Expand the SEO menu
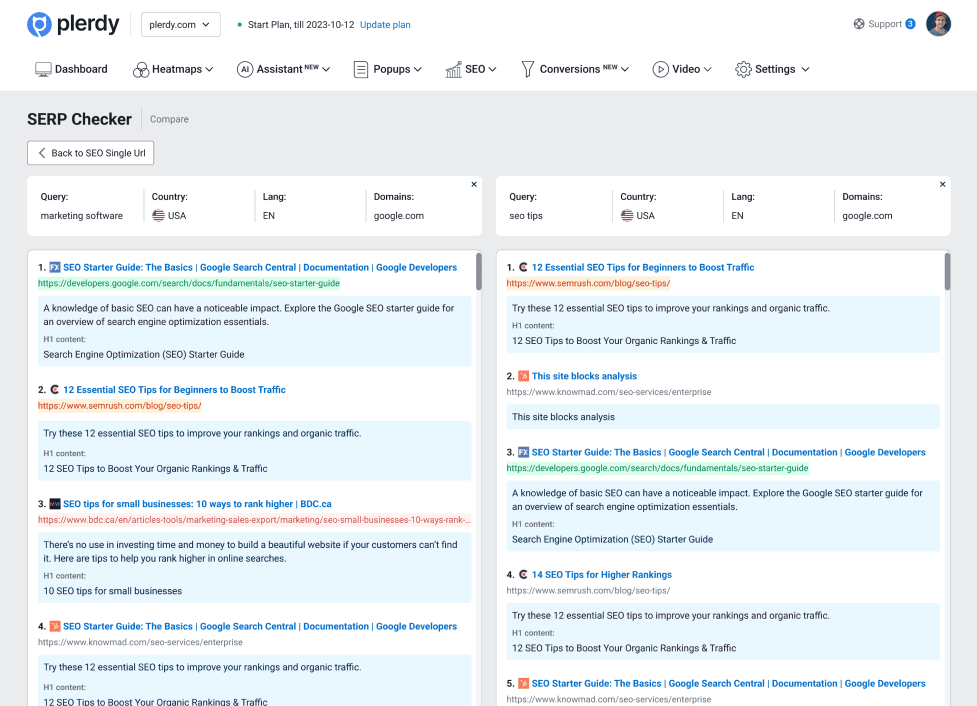 pyautogui.click(x=471, y=69)
